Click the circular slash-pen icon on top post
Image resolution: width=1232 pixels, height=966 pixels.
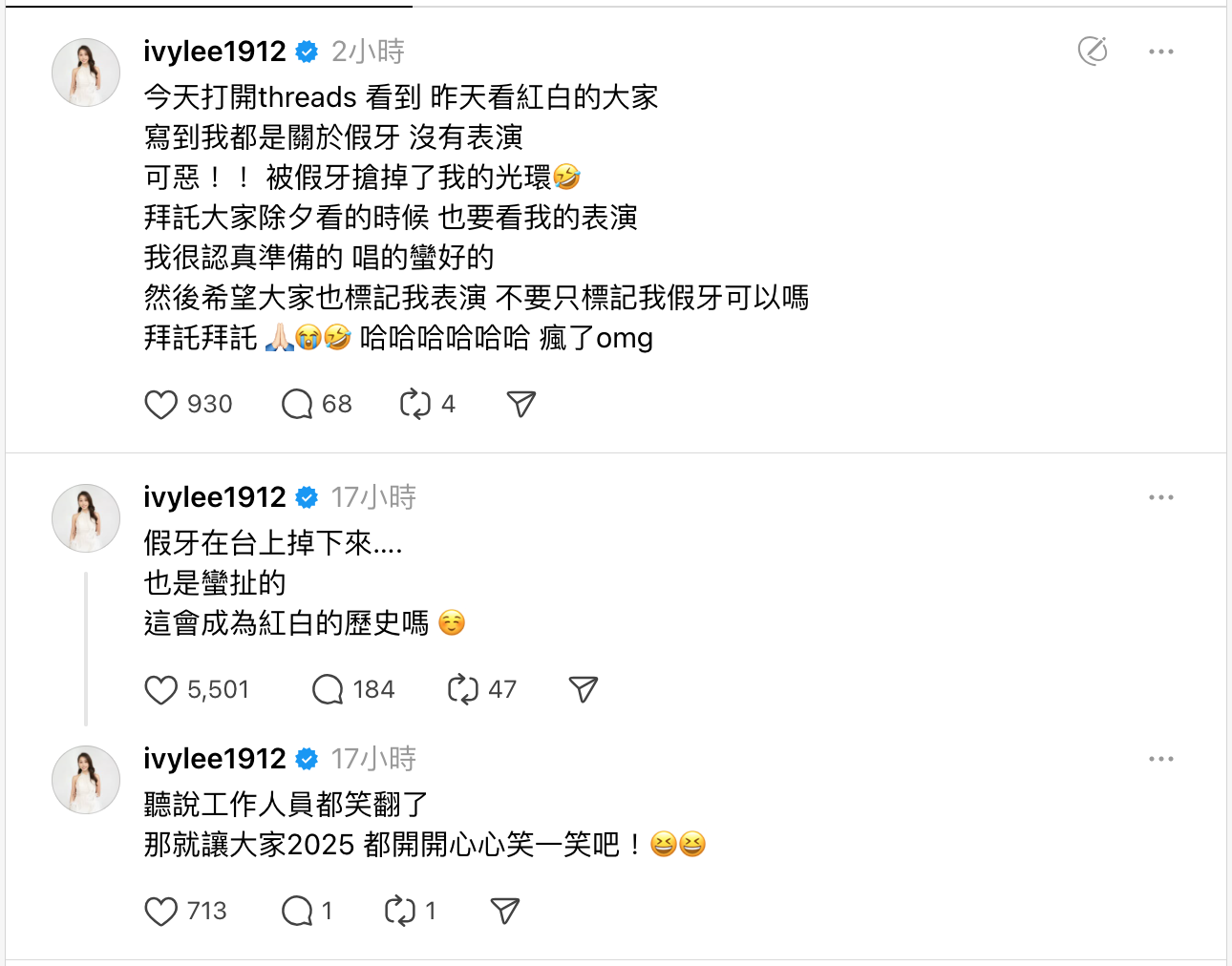tap(1093, 52)
